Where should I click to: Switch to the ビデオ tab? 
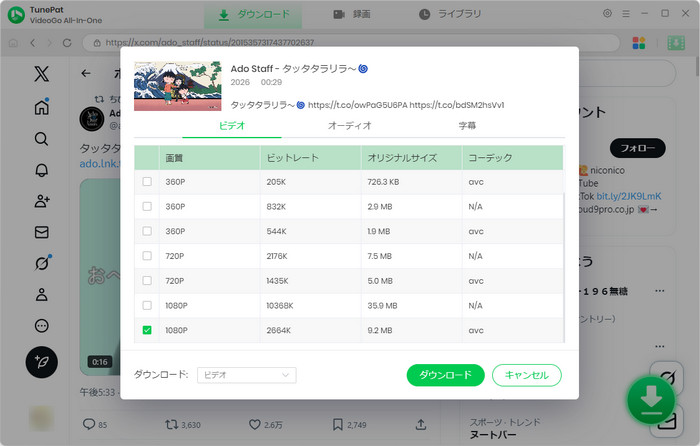(232, 126)
